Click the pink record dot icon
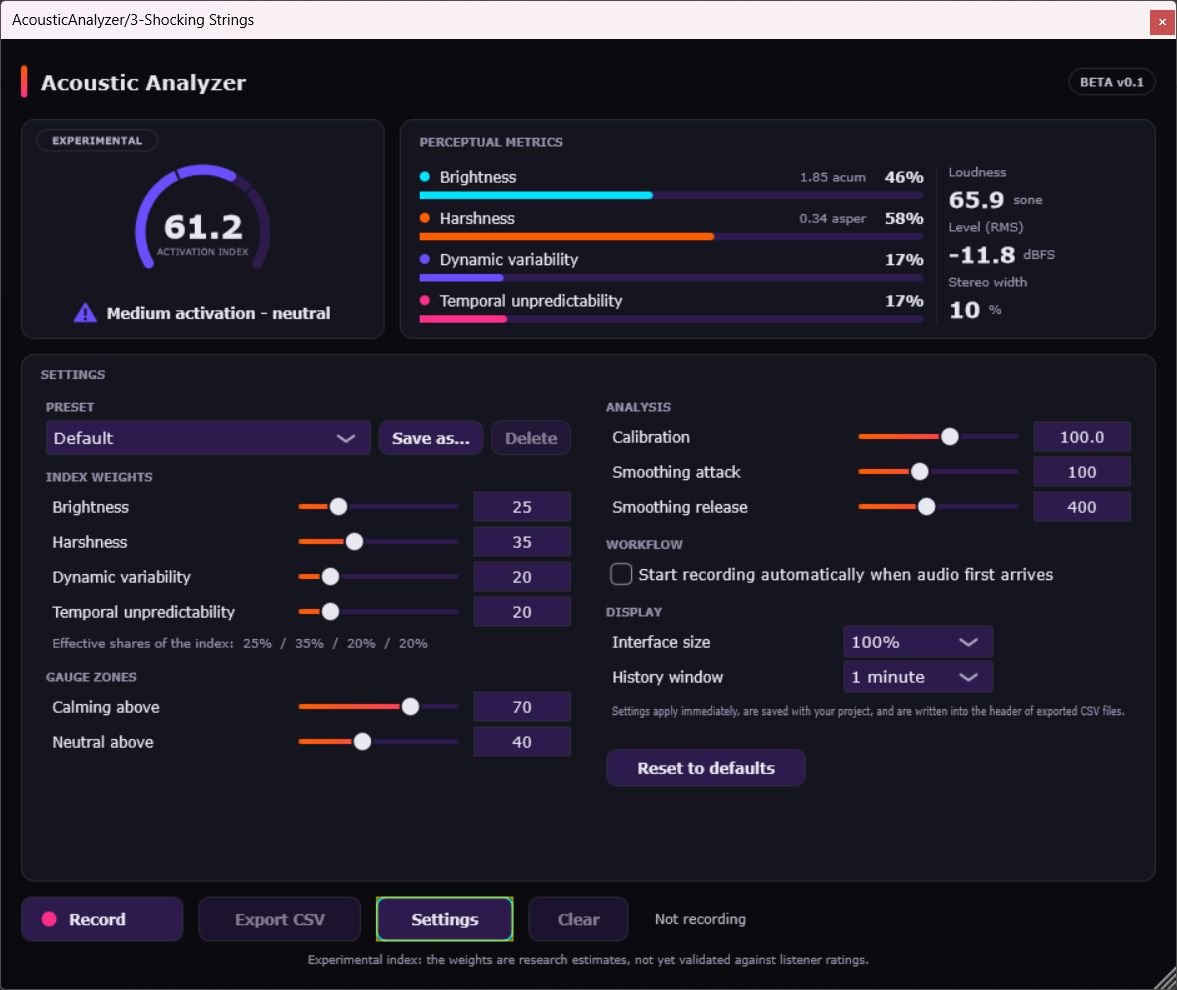The height and width of the screenshot is (990, 1177). [x=50, y=919]
